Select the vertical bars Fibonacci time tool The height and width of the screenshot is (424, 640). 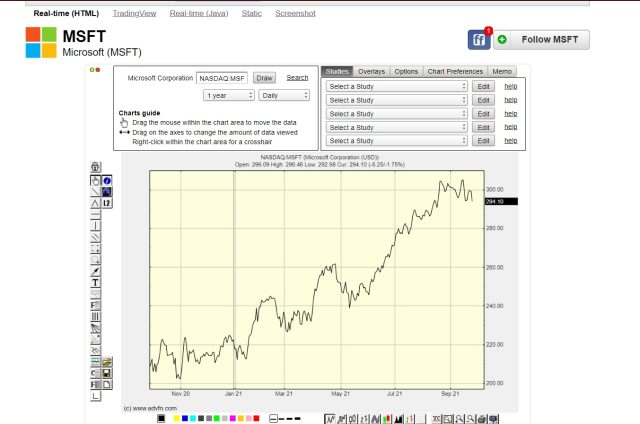[x=95, y=317]
